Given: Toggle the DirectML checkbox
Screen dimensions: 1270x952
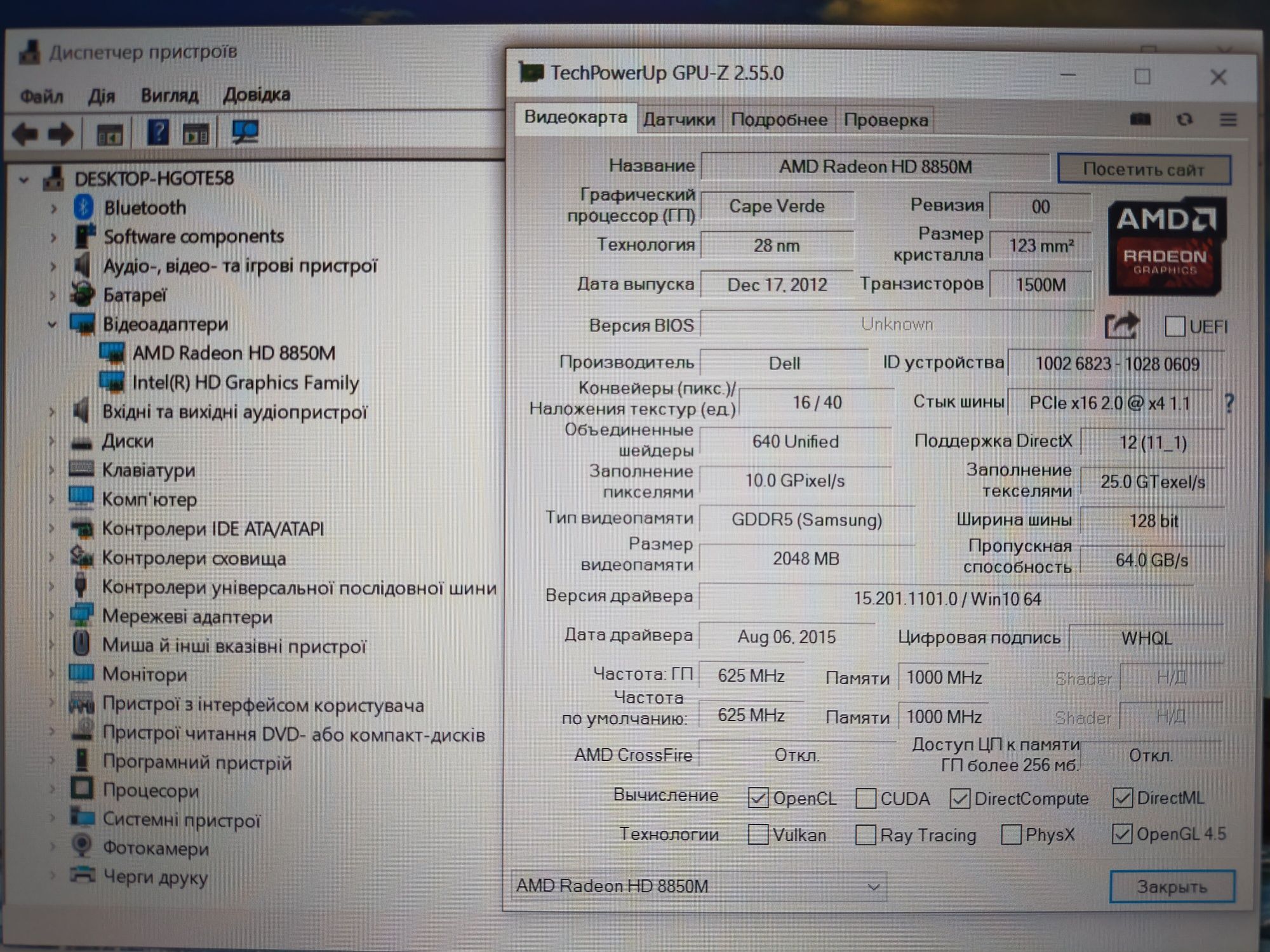Looking at the screenshot, I should (1122, 798).
